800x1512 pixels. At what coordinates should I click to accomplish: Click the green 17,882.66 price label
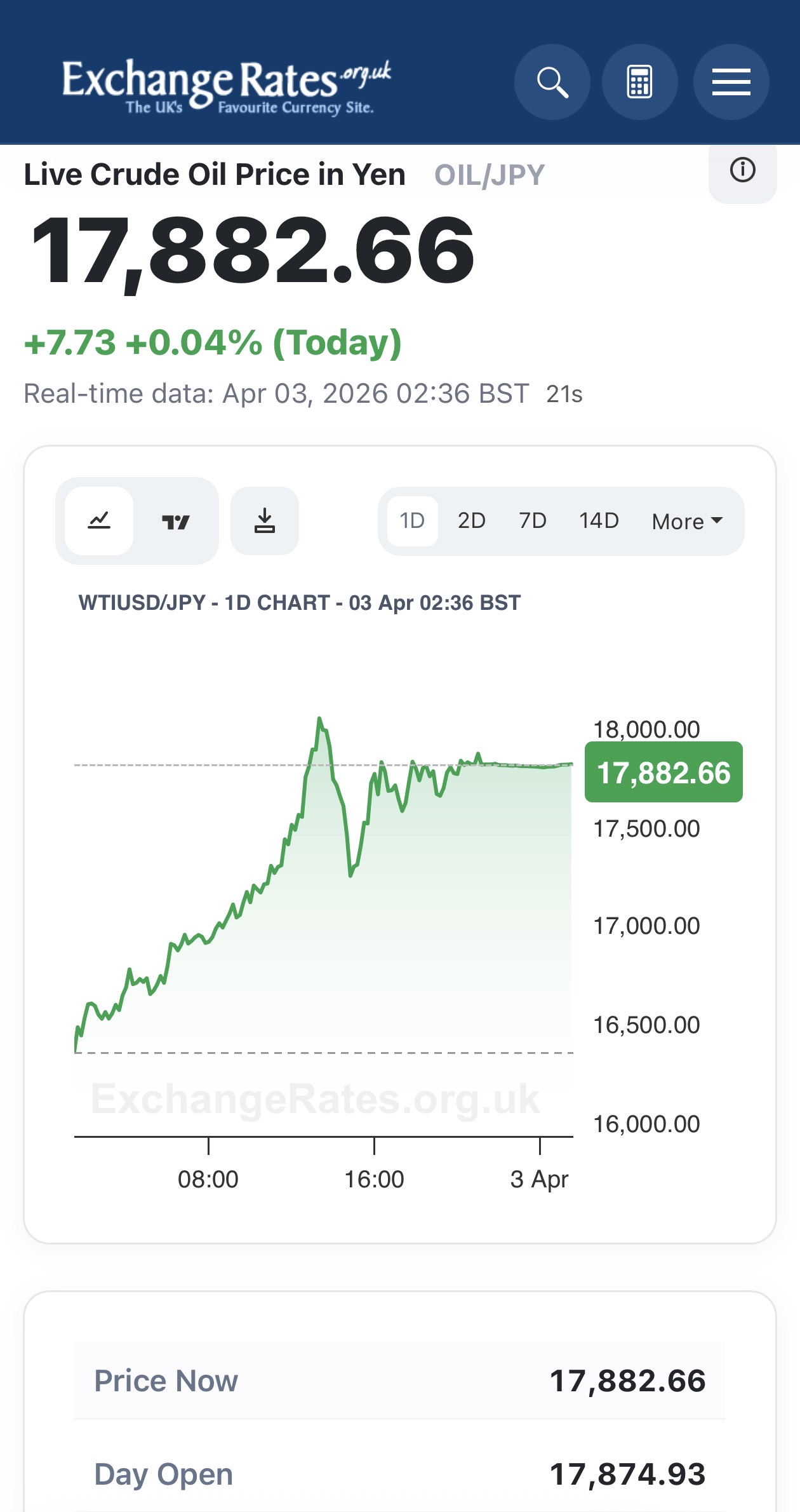tap(663, 773)
